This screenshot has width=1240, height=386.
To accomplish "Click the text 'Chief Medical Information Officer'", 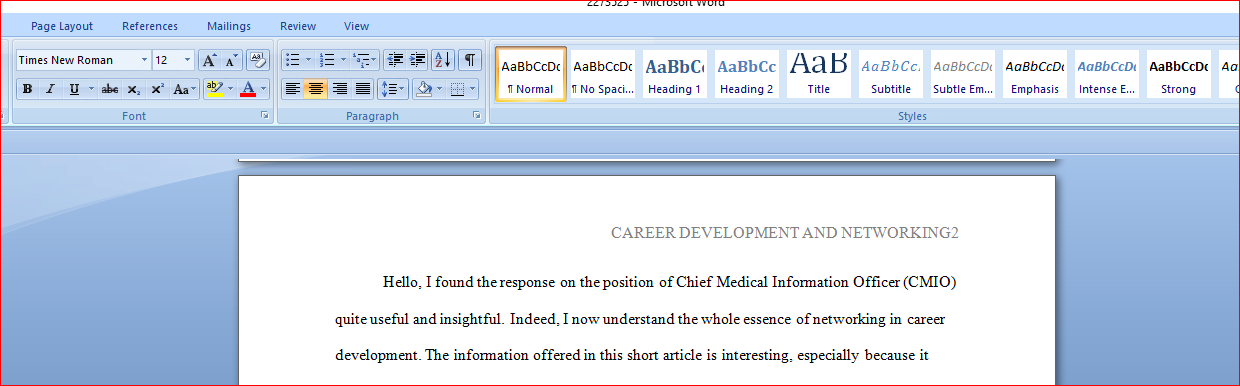I will pyautogui.click(x=787, y=282).
